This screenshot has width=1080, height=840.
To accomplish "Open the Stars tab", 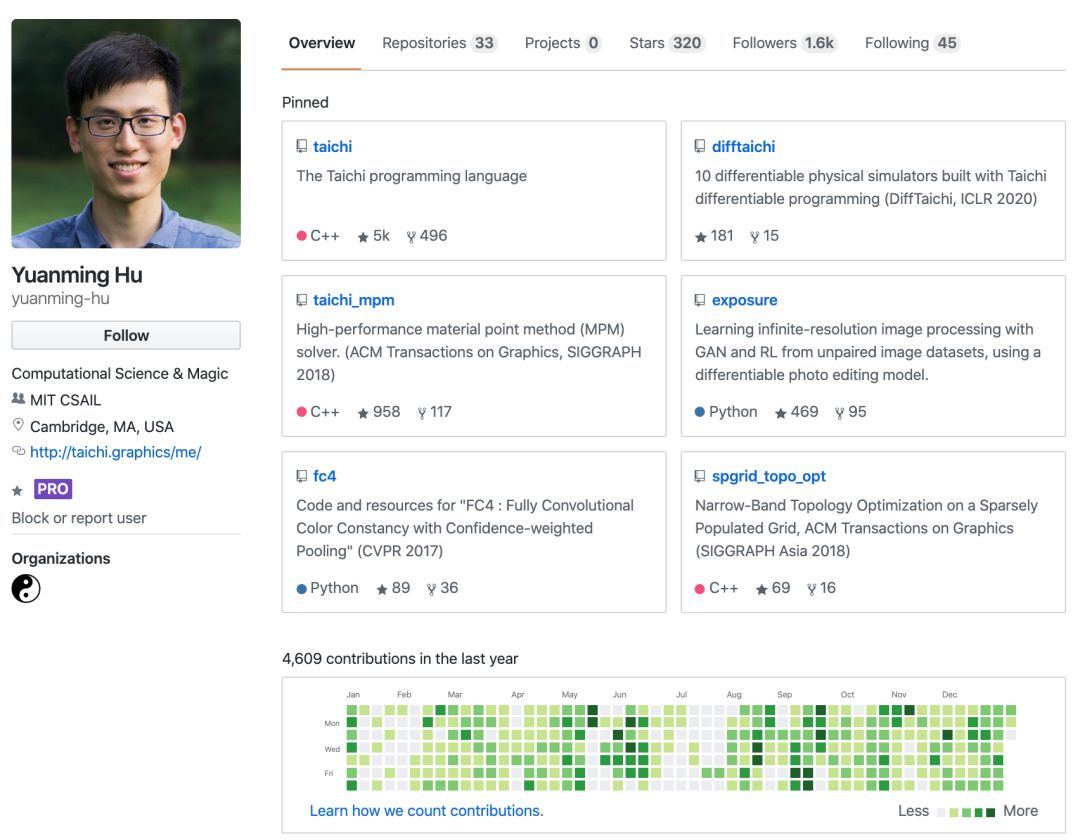I will pyautogui.click(x=666, y=43).
